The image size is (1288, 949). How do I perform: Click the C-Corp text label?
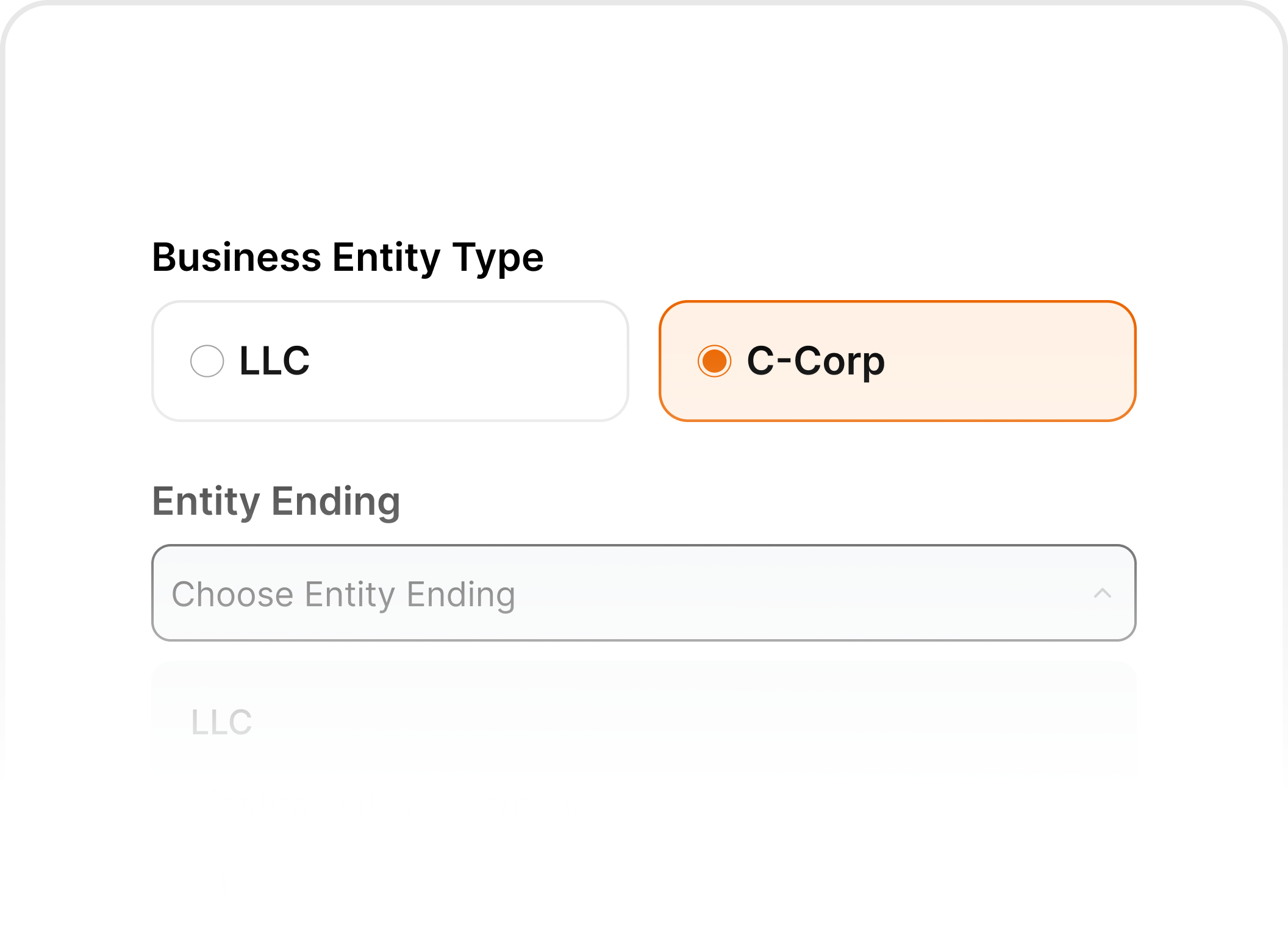817,361
